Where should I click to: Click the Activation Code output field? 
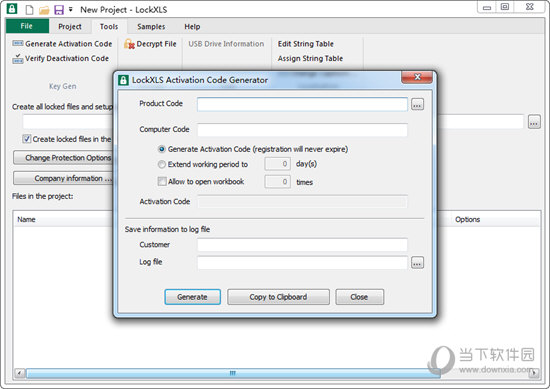tap(302, 202)
